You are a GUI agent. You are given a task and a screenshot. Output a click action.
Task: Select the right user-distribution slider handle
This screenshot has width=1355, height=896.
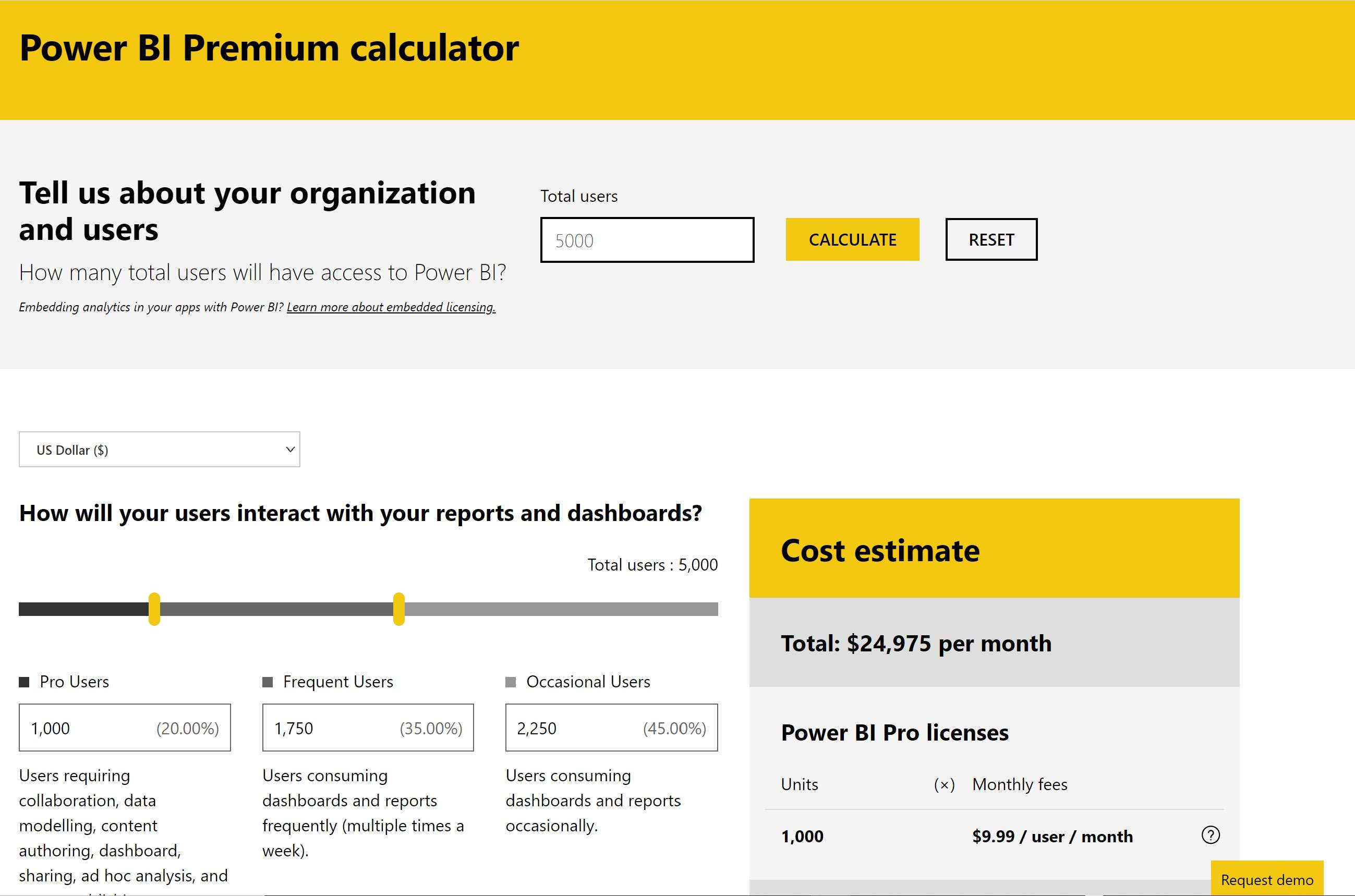pyautogui.click(x=400, y=609)
